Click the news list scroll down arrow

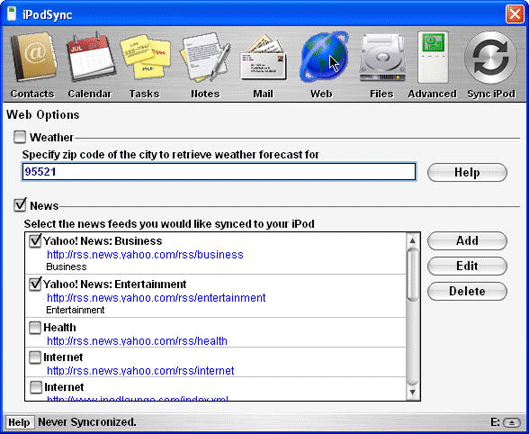[x=412, y=392]
